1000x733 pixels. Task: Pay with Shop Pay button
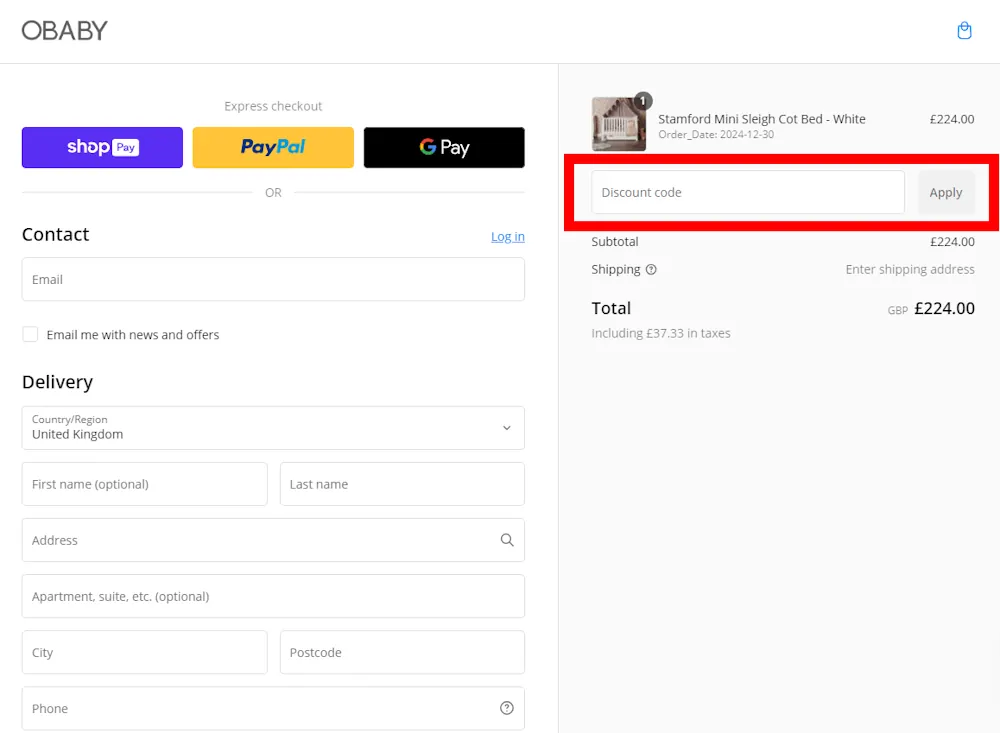102,147
